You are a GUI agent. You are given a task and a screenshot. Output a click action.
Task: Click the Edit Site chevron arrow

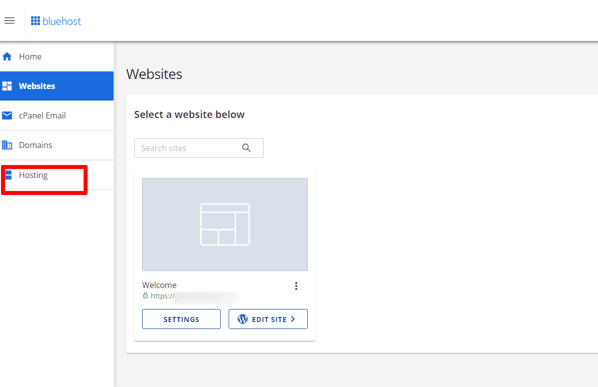click(x=293, y=319)
